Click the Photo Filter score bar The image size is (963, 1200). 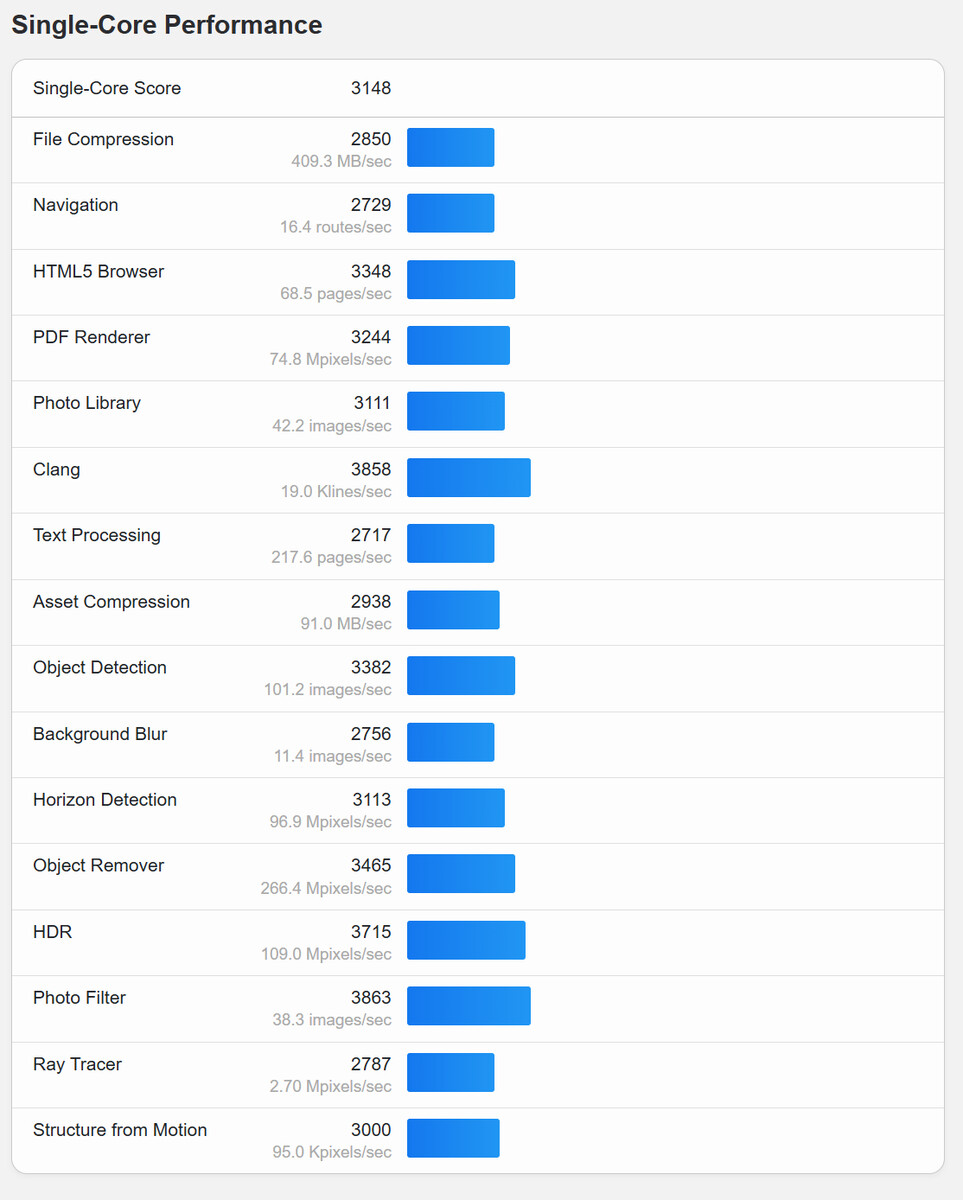click(468, 1006)
